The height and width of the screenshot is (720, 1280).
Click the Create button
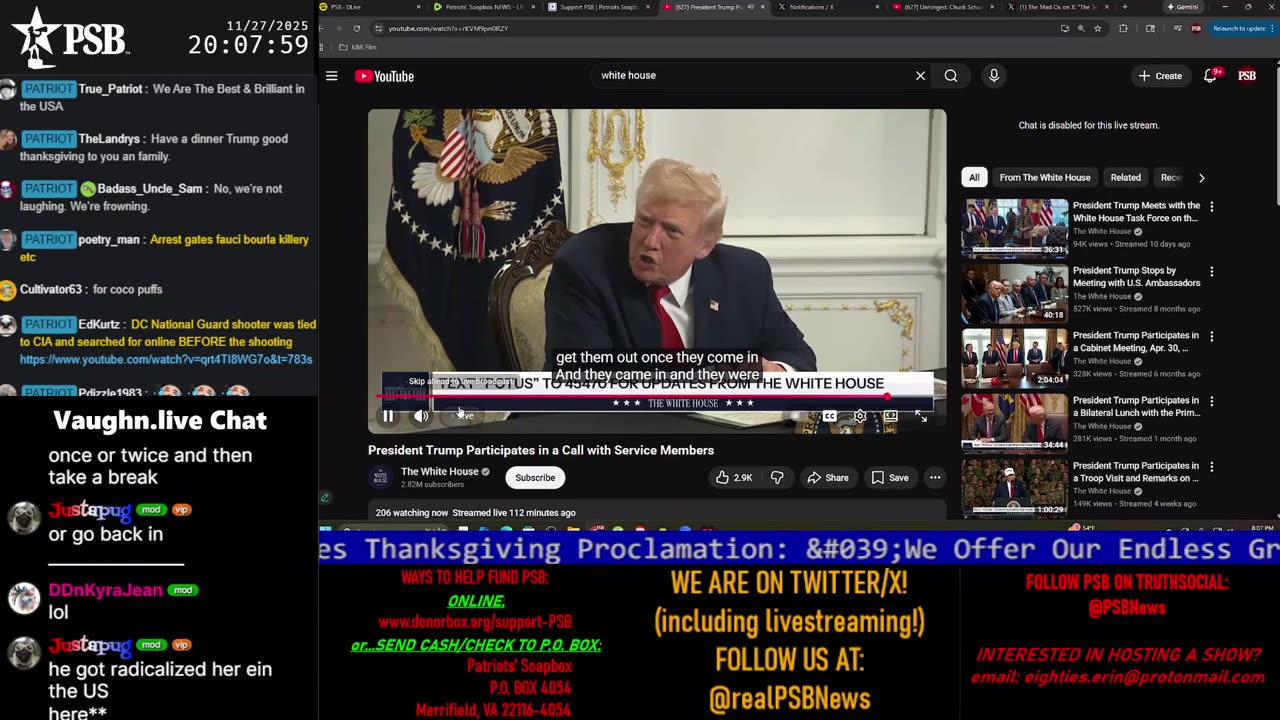[1160, 76]
